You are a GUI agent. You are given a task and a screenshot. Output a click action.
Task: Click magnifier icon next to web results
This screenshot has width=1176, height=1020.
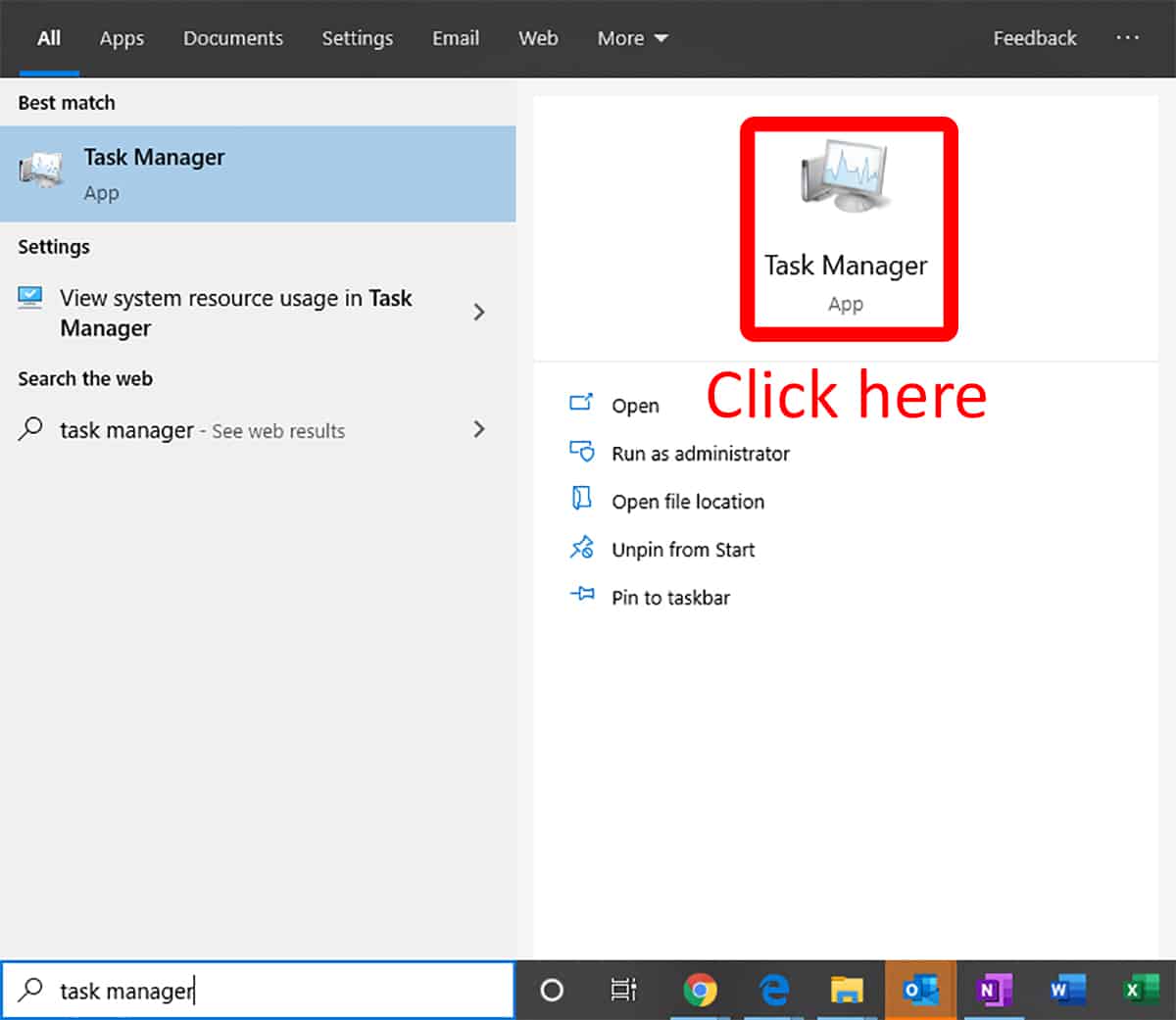click(x=30, y=428)
